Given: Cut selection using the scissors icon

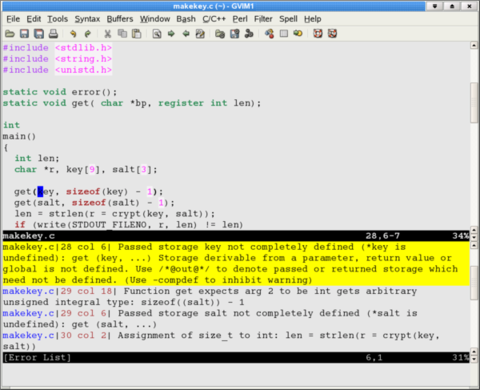Looking at the screenshot, I should (107, 34).
